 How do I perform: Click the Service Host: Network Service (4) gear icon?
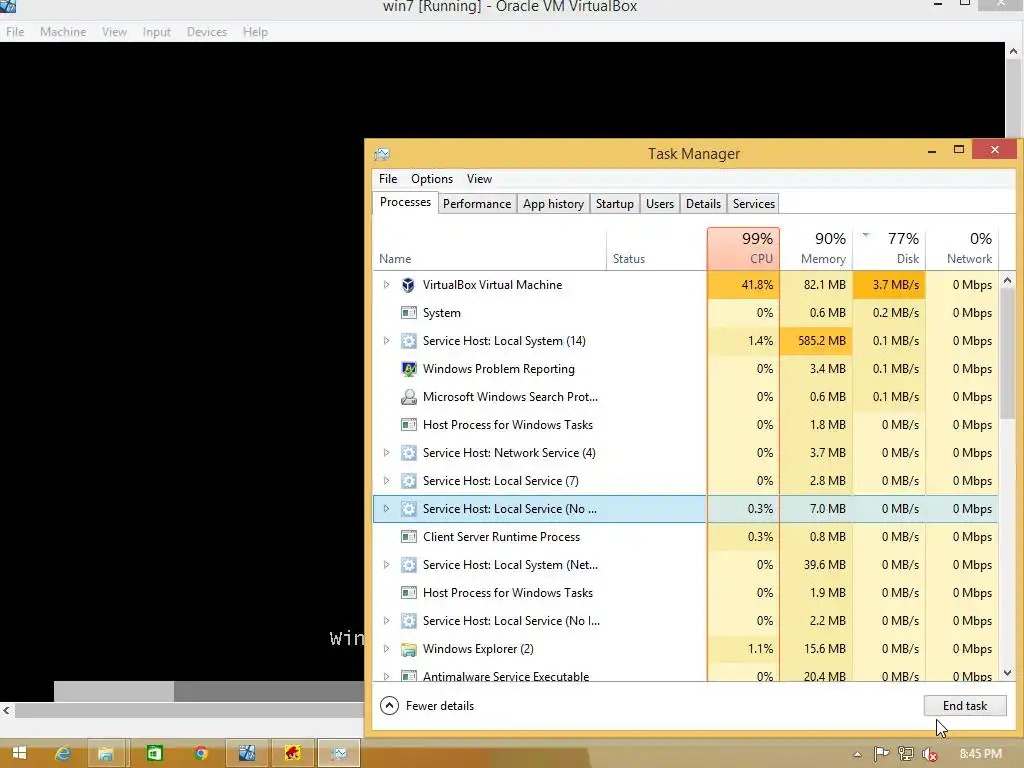pyautogui.click(x=408, y=453)
